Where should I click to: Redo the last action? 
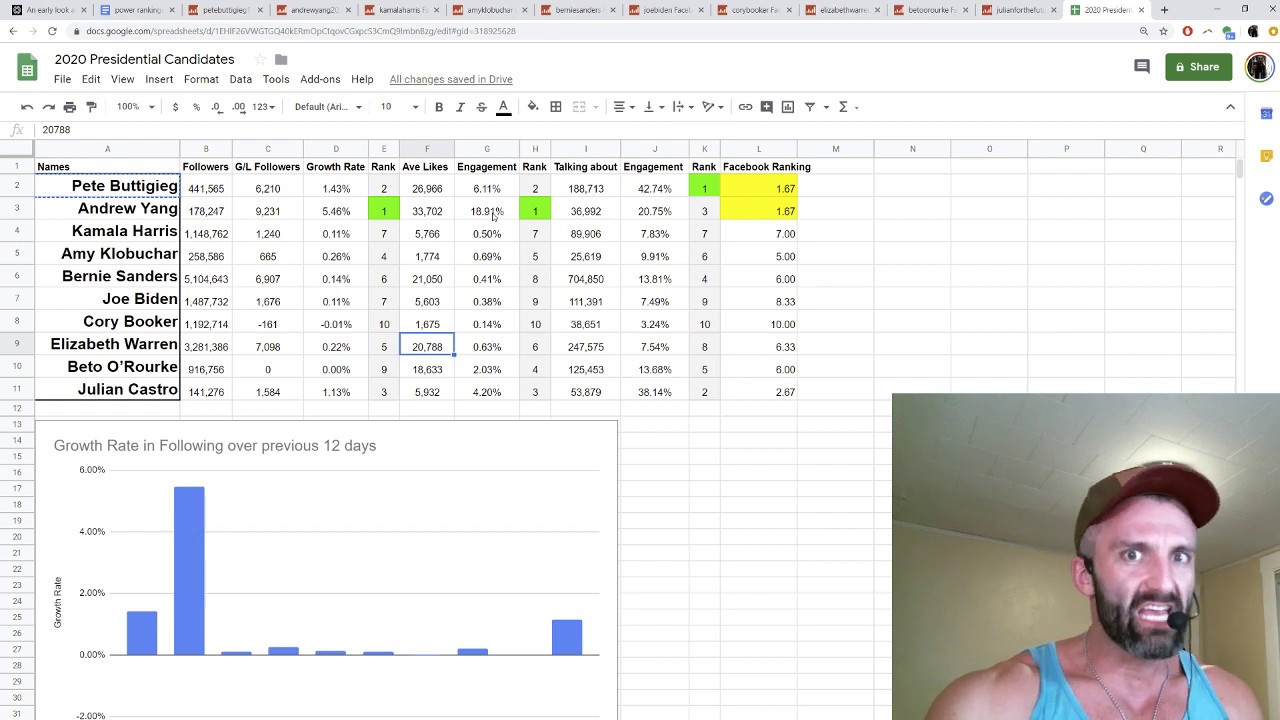[x=48, y=107]
